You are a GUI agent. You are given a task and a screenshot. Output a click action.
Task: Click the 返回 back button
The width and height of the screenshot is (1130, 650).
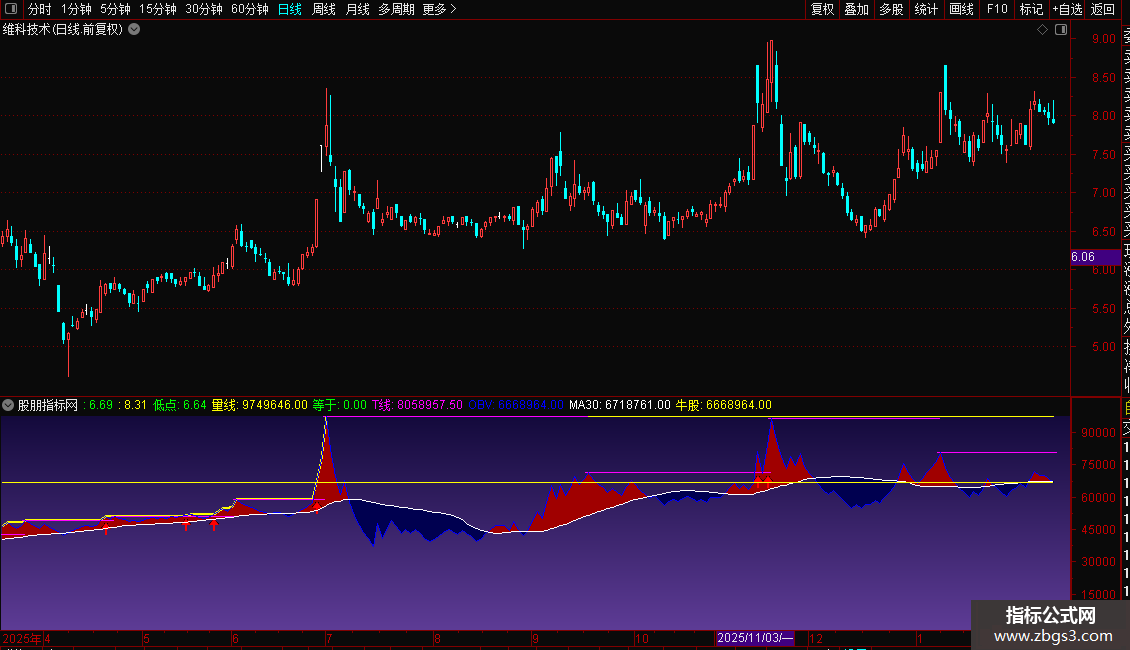click(x=1103, y=9)
